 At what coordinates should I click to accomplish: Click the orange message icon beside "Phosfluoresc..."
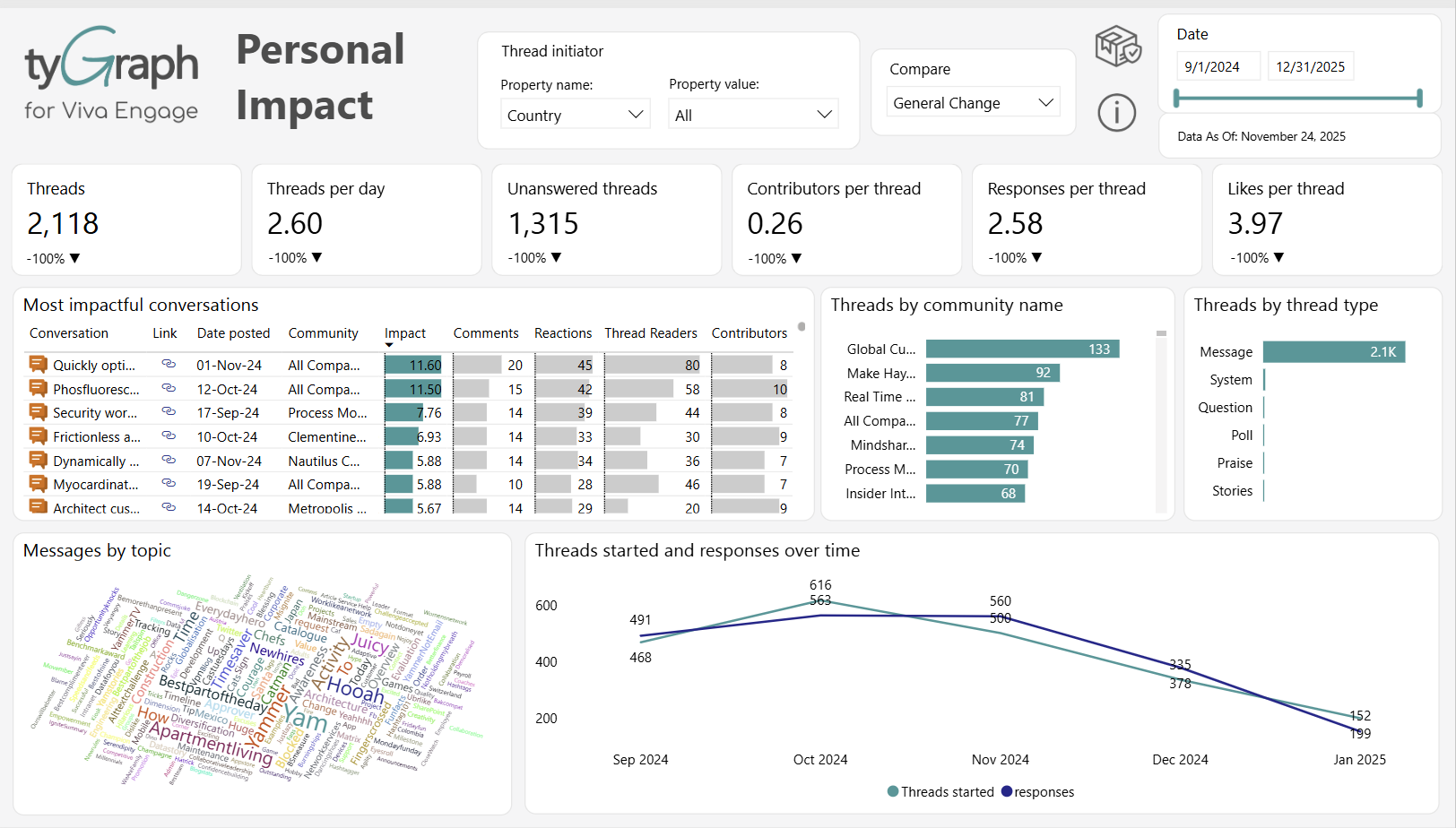pos(37,388)
